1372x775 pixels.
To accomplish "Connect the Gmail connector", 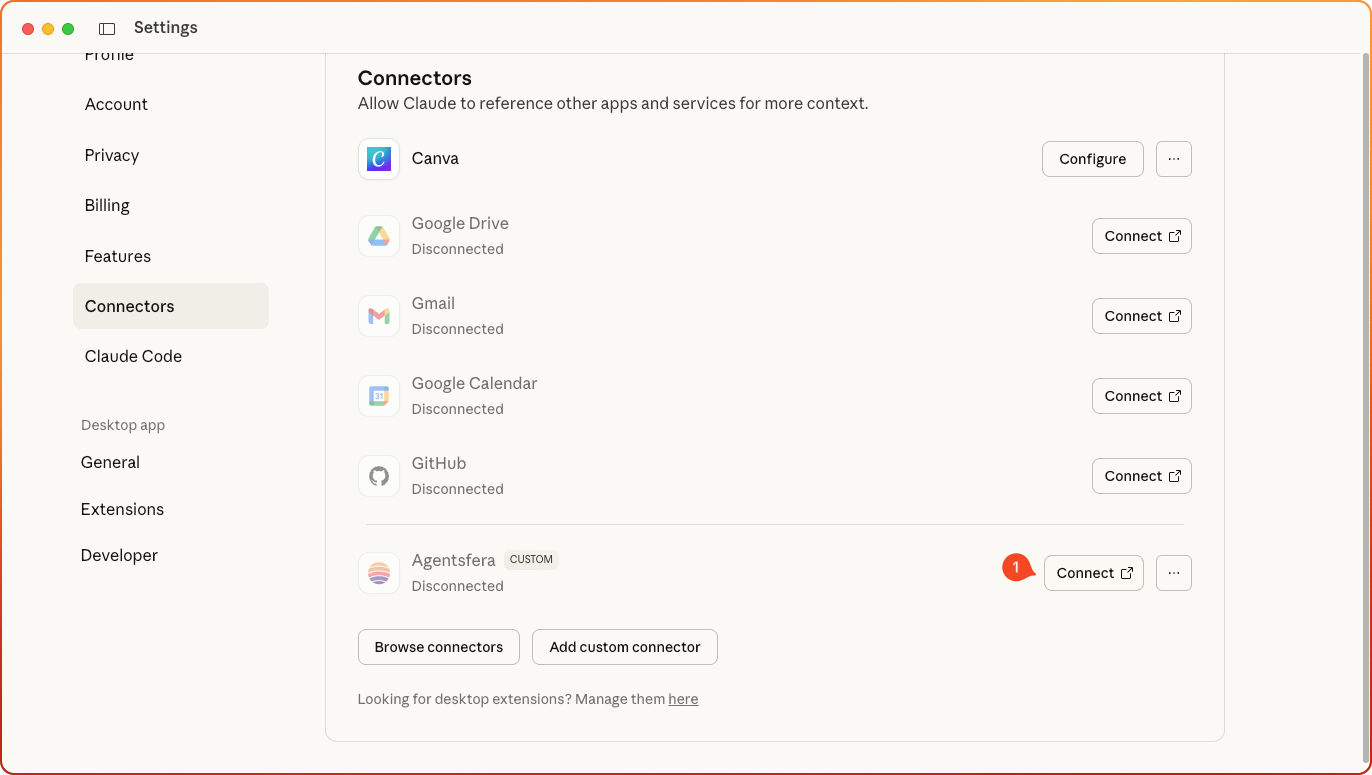I will click(x=1141, y=316).
